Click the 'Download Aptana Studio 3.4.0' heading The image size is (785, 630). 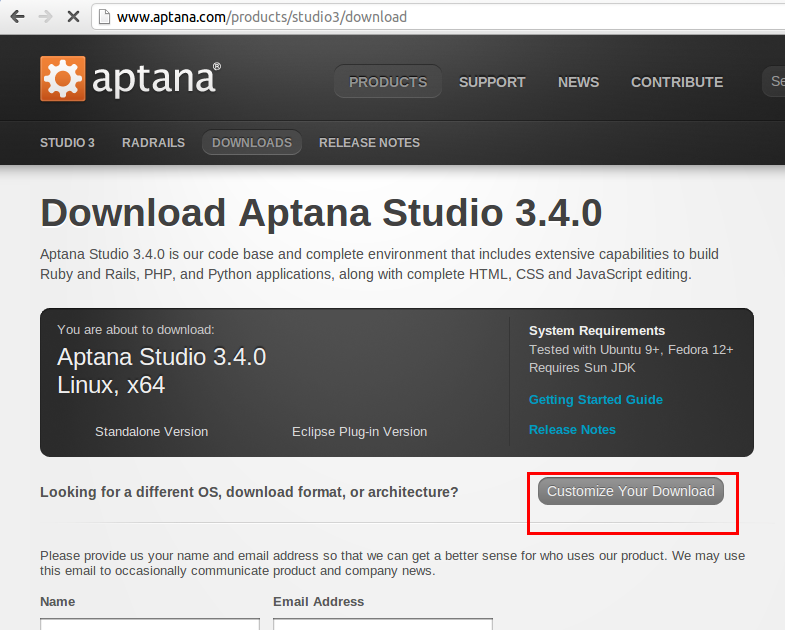321,213
